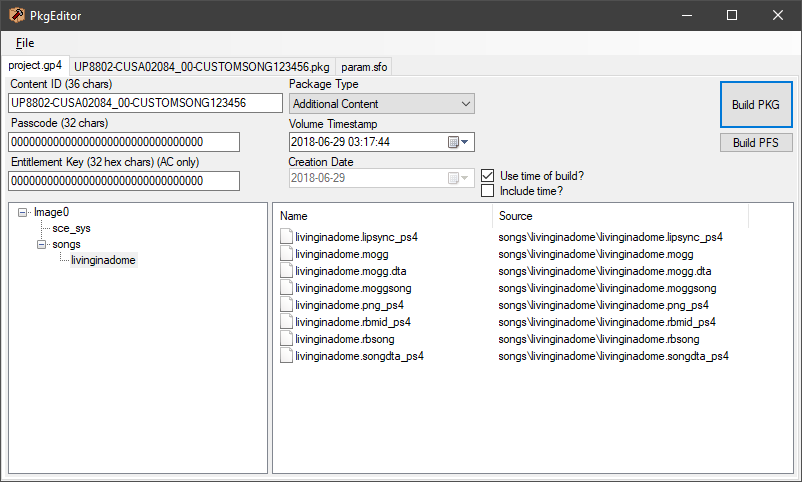Click file icon for livinginadome.png_ps4
The width and height of the screenshot is (802, 482).
(x=286, y=305)
